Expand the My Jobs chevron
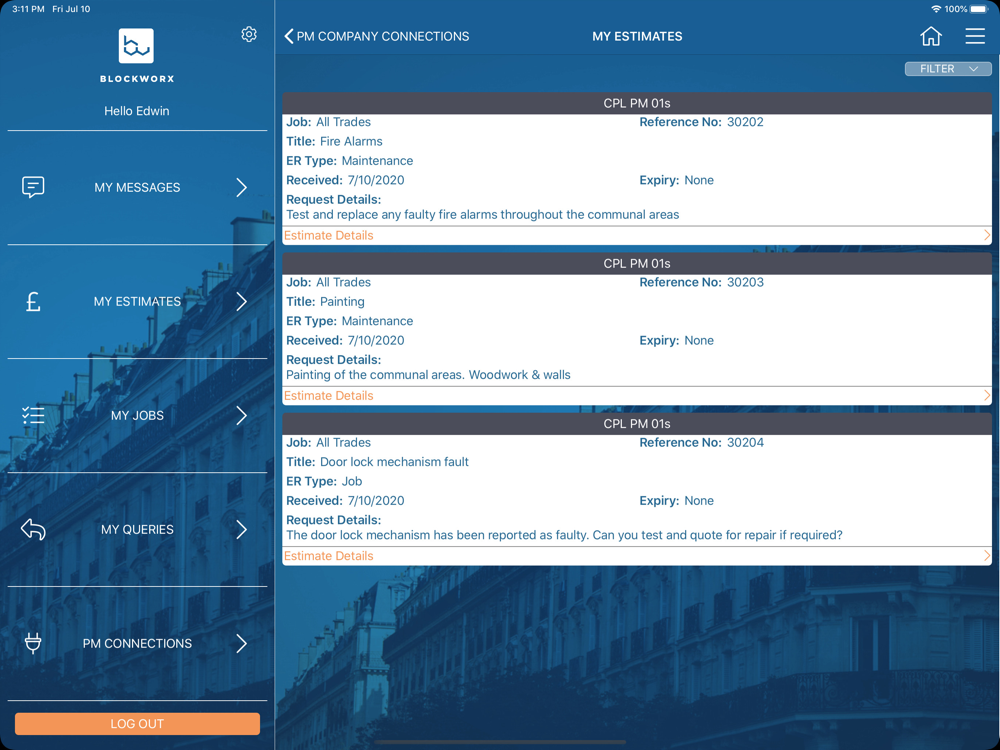 tap(241, 415)
